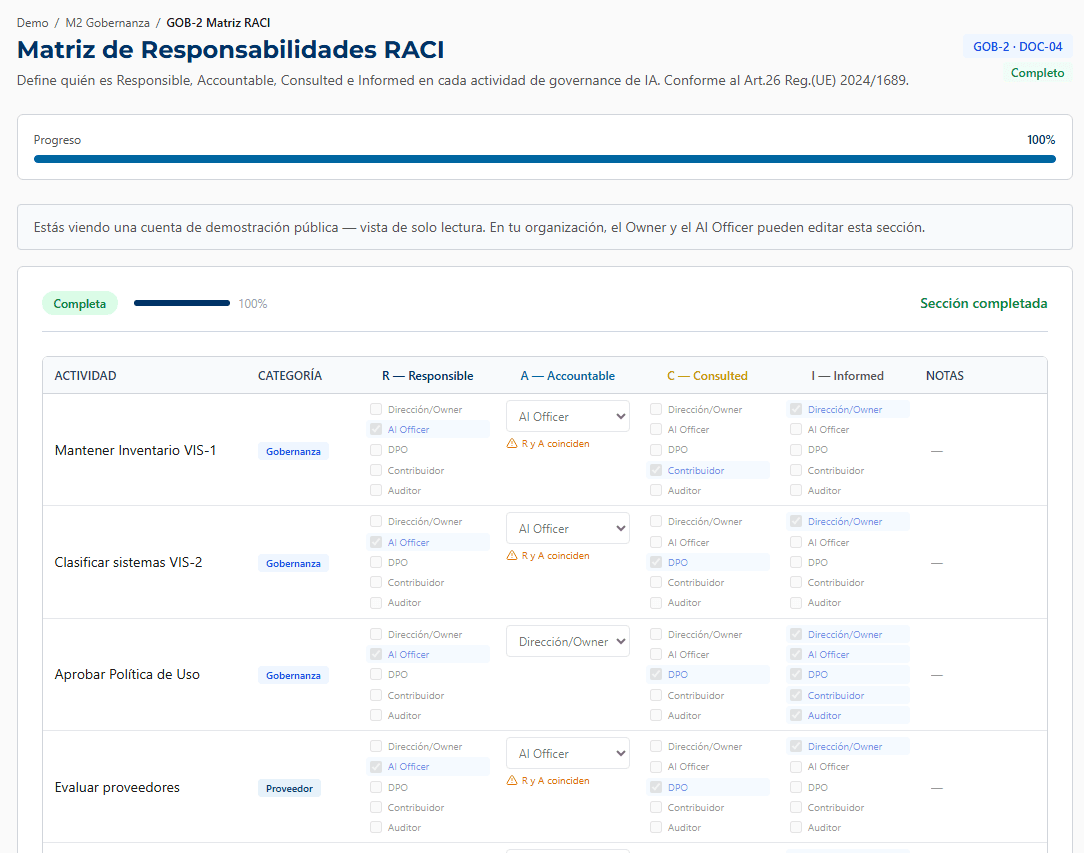Image resolution: width=1084 pixels, height=853 pixels.
Task: Toggle Informed Dirección/Owner for Mantener Inventario
Action: (x=796, y=409)
